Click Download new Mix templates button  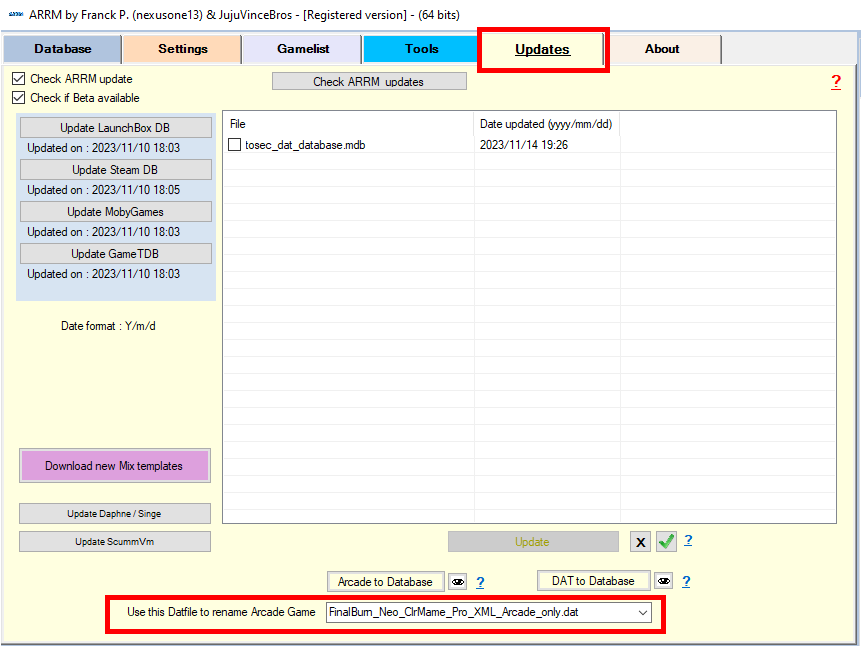coord(114,466)
